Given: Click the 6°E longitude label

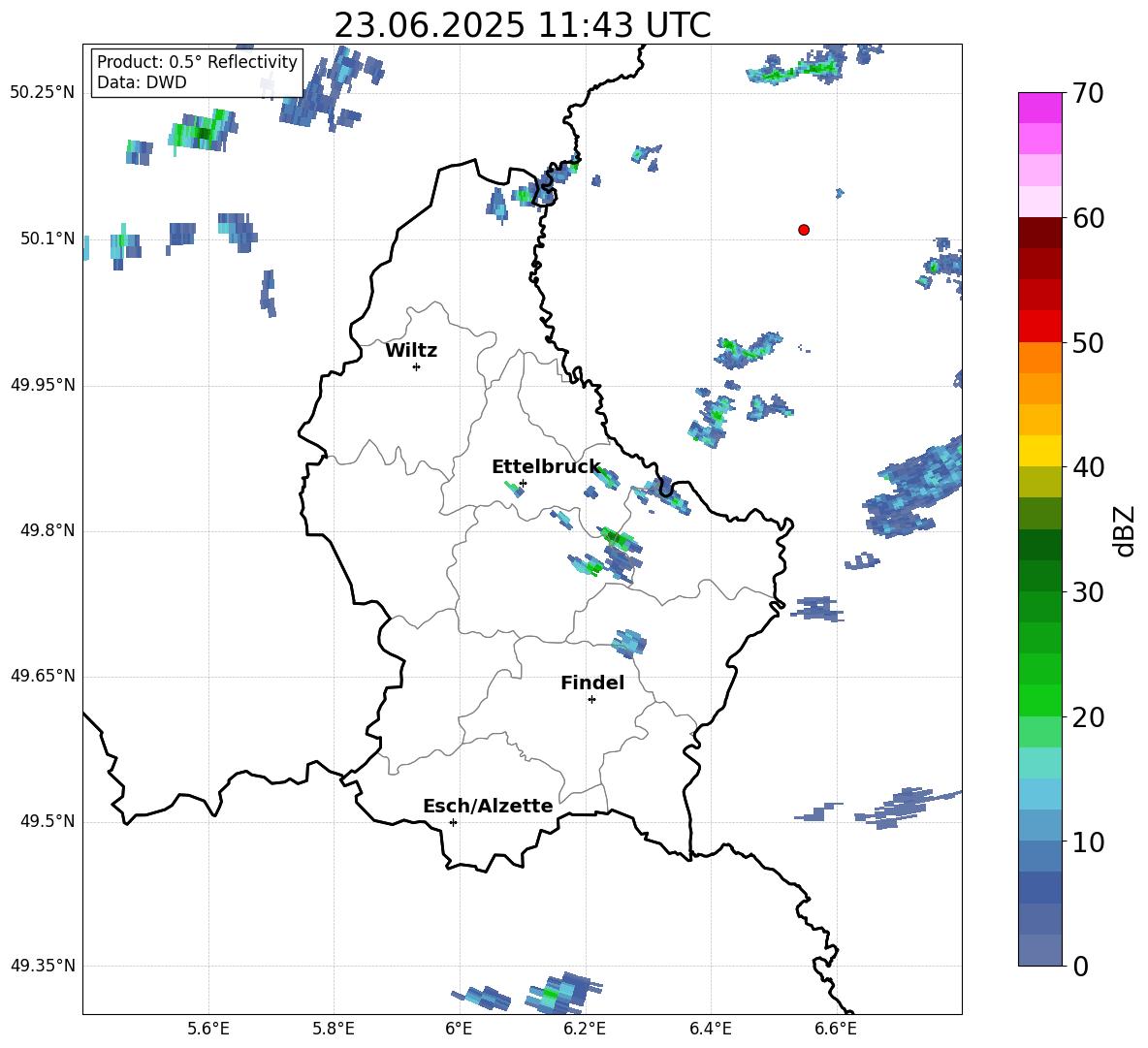Looking at the screenshot, I should pyautogui.click(x=459, y=1029).
